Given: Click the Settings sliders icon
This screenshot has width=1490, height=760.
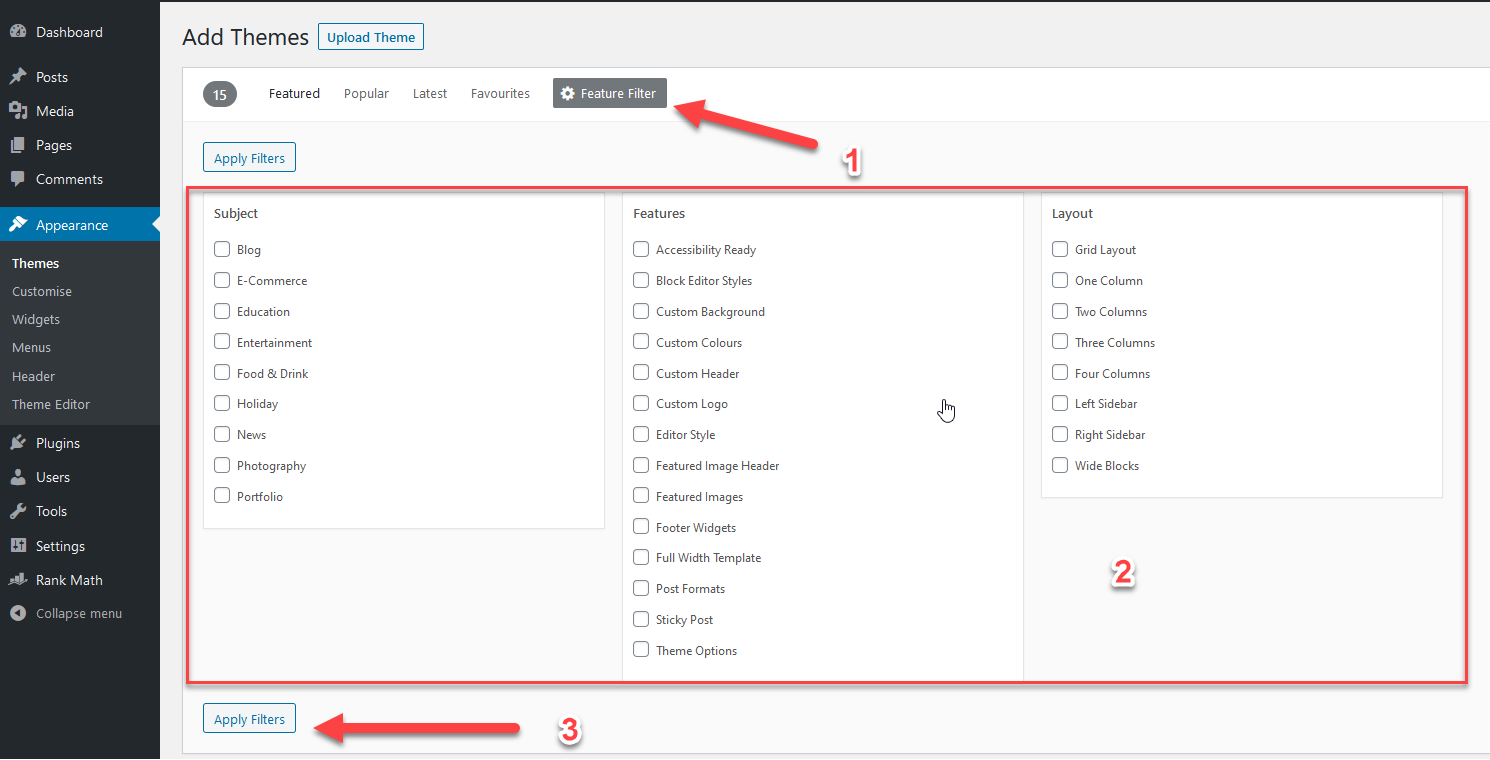Looking at the screenshot, I should pyautogui.click(x=18, y=546).
